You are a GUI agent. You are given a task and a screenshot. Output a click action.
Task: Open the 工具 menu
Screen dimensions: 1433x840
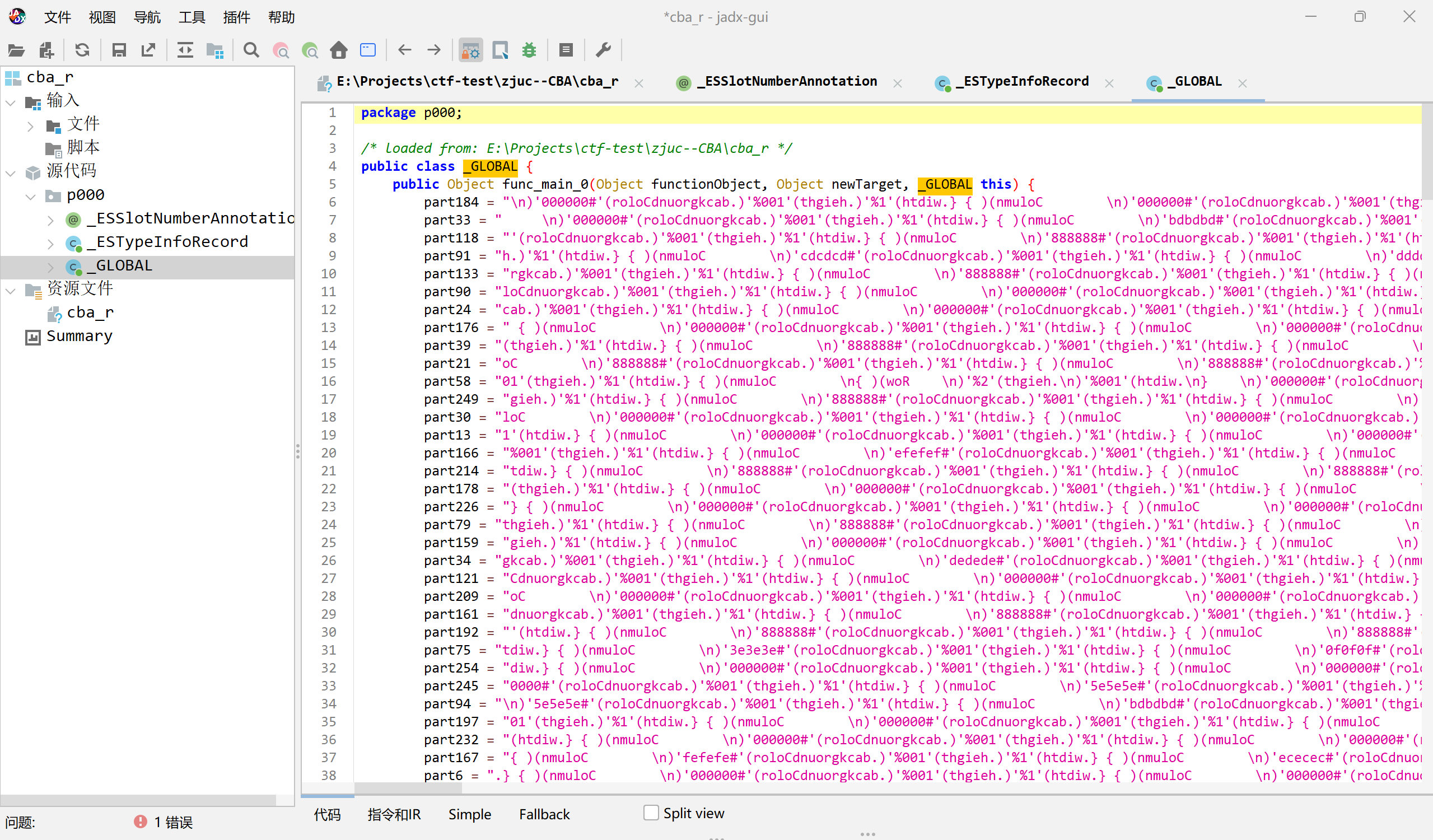tap(192, 17)
